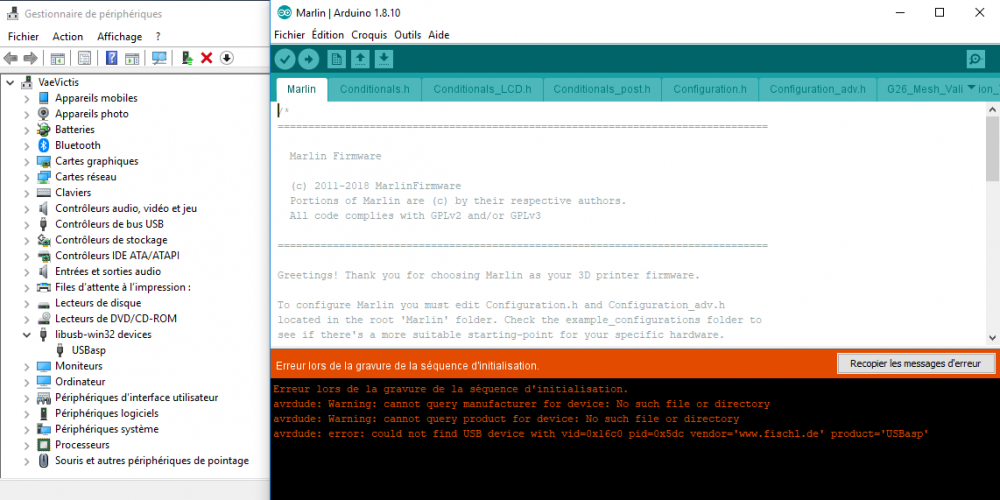
Task: Expand the Contrôleurs de bus USB node
Action: [x=26, y=224]
